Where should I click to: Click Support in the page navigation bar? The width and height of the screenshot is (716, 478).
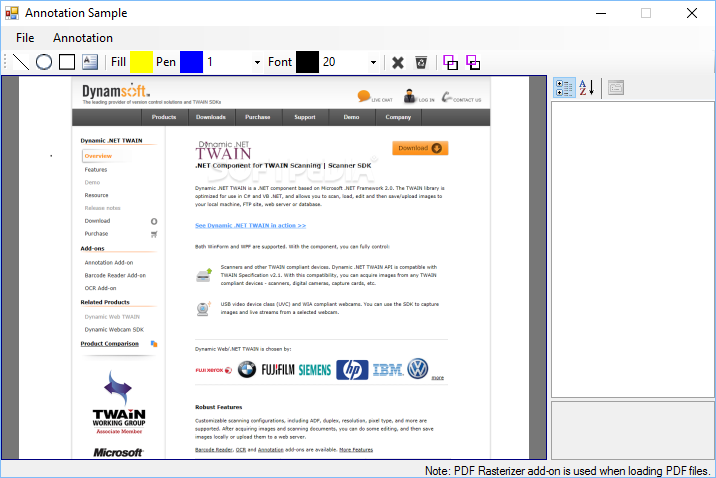[305, 117]
